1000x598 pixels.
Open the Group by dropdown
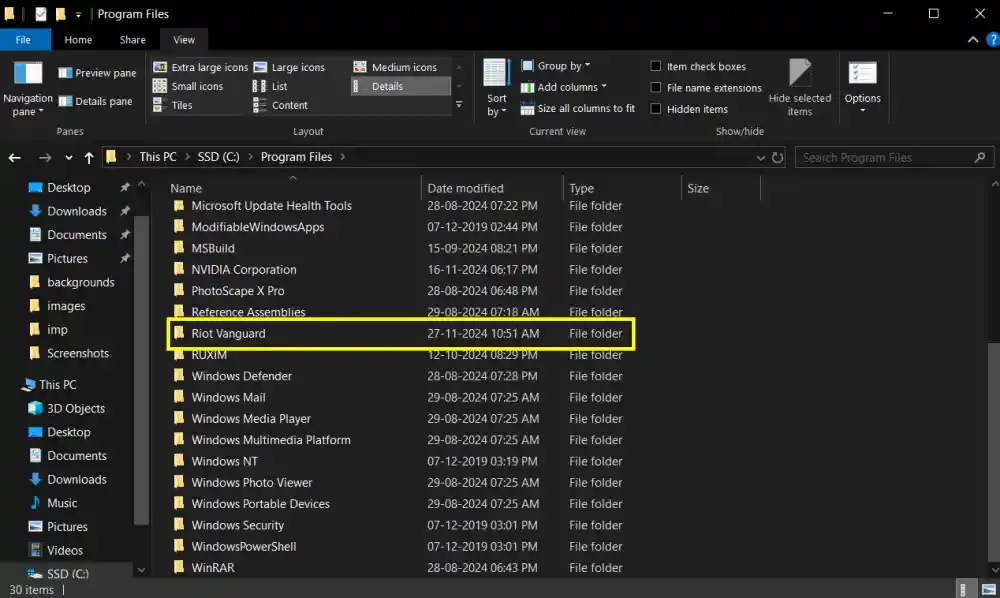(x=557, y=66)
